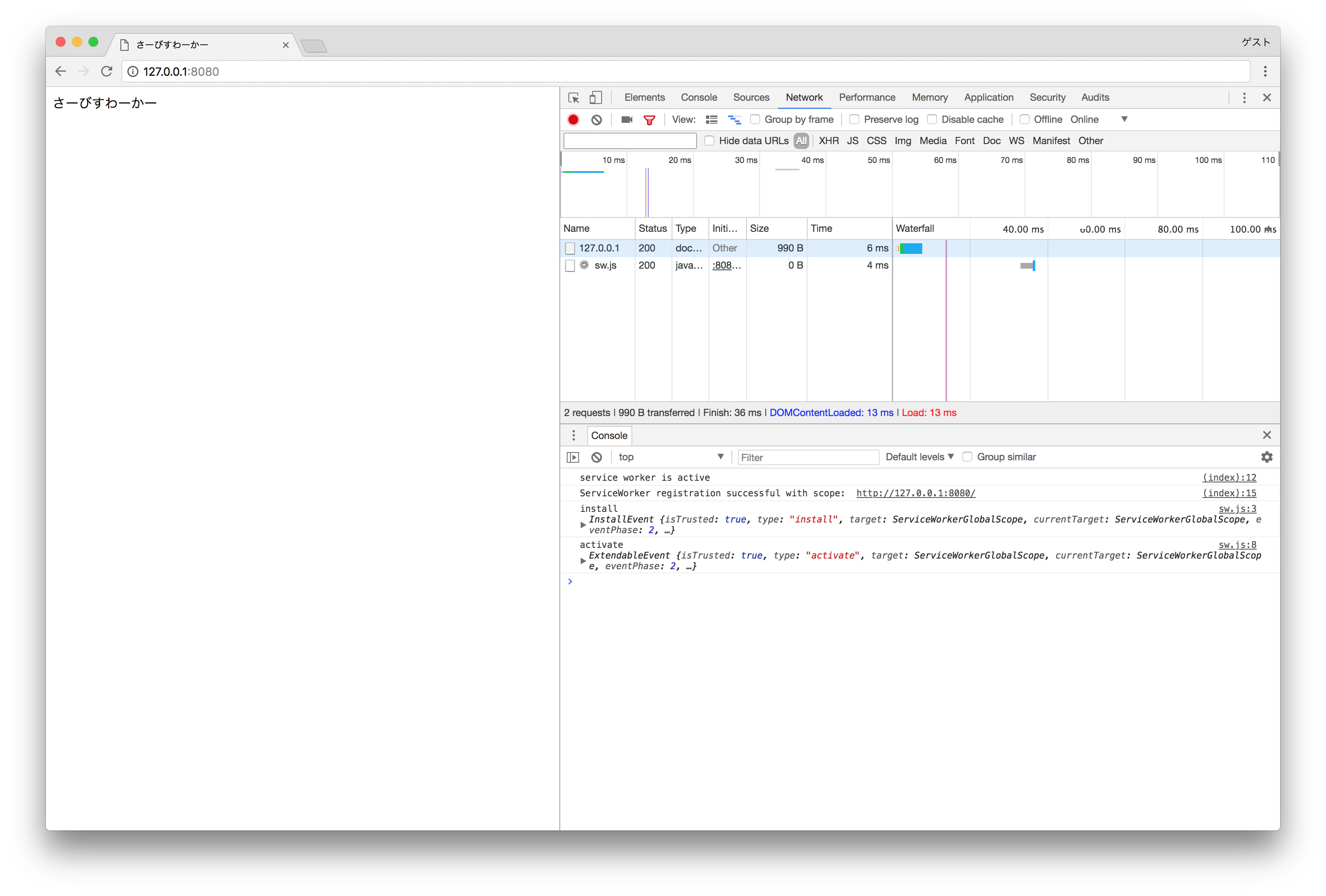This screenshot has height=896, width=1326.
Task: Capture screenshots with camera icon
Action: [x=627, y=120]
